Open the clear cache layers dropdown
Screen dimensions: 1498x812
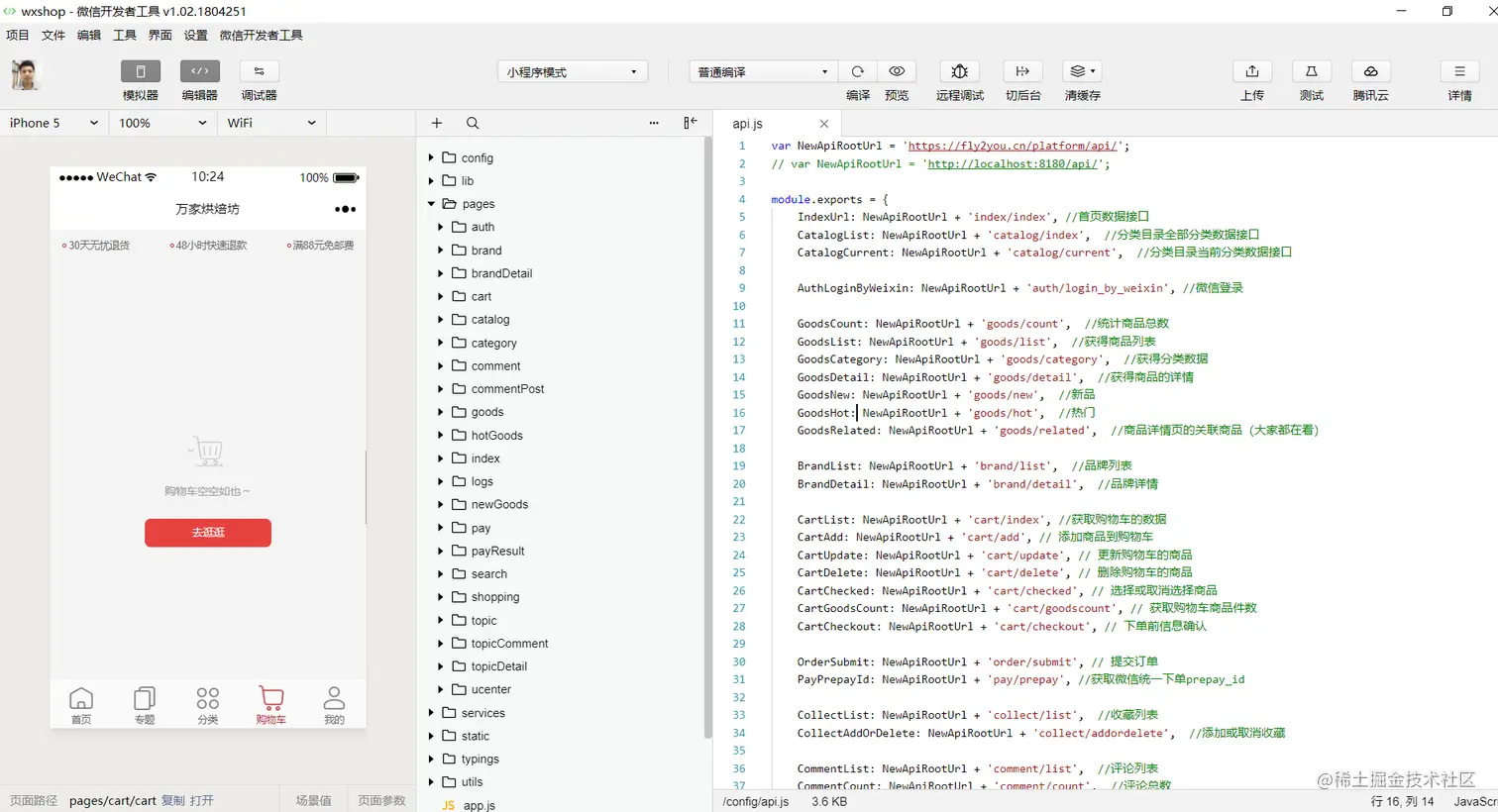click(1082, 71)
